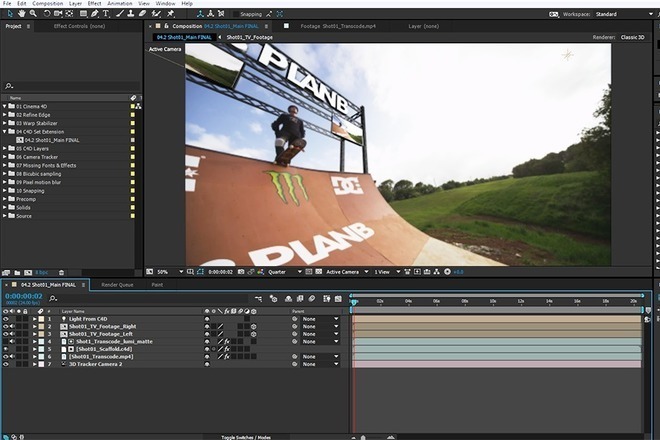The height and width of the screenshot is (440, 660).
Task: Open the Workspace Standard dropdown
Action: (623, 14)
